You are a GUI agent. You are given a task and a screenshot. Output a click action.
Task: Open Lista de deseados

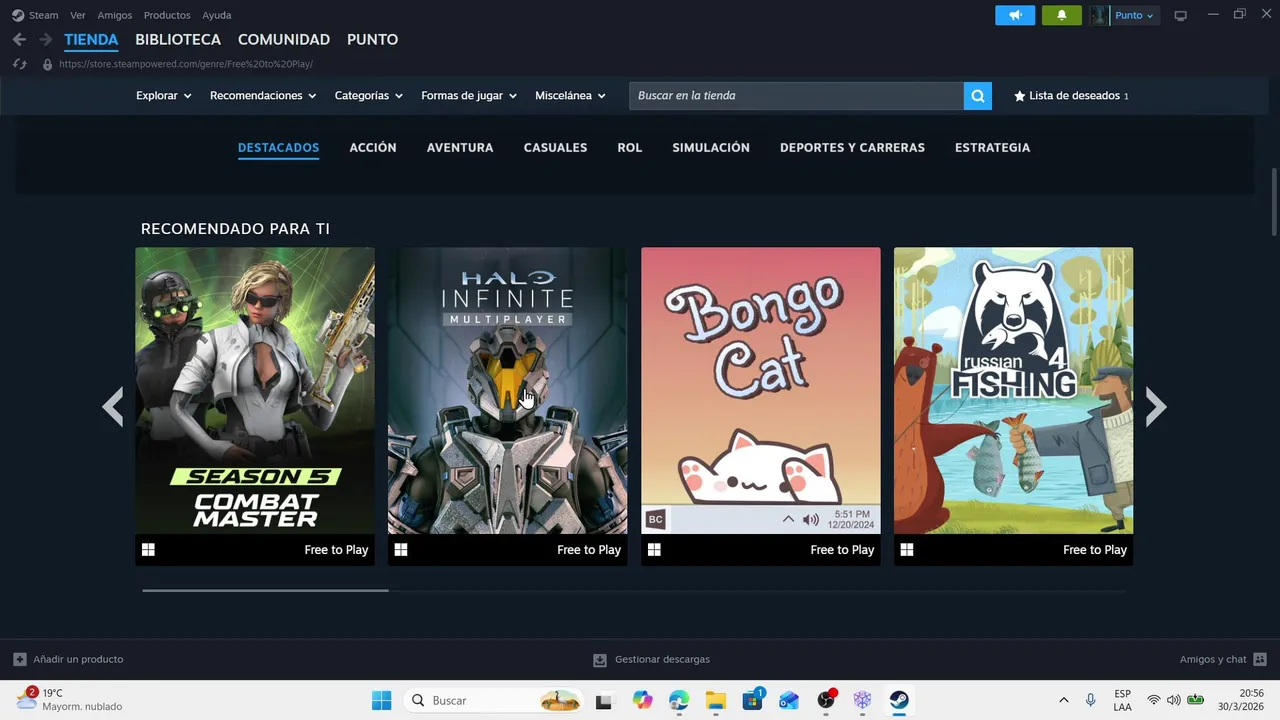(x=1071, y=96)
